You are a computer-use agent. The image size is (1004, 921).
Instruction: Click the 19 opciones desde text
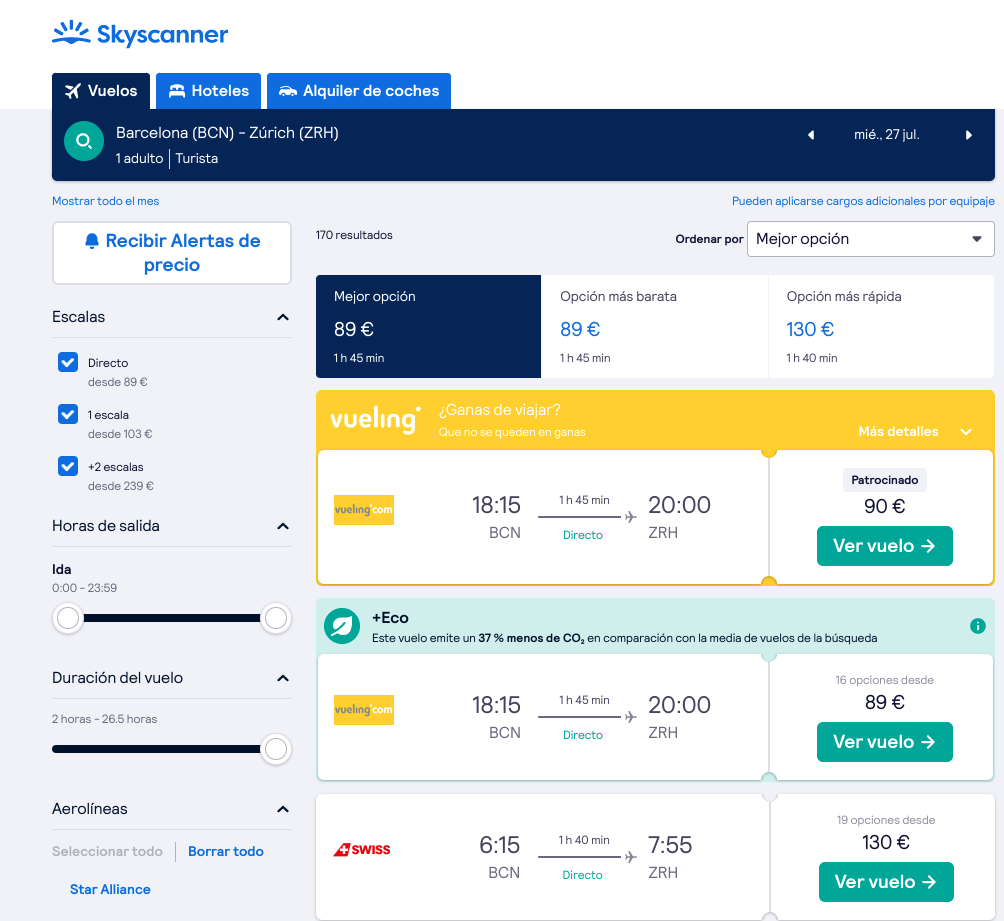[x=886, y=820]
